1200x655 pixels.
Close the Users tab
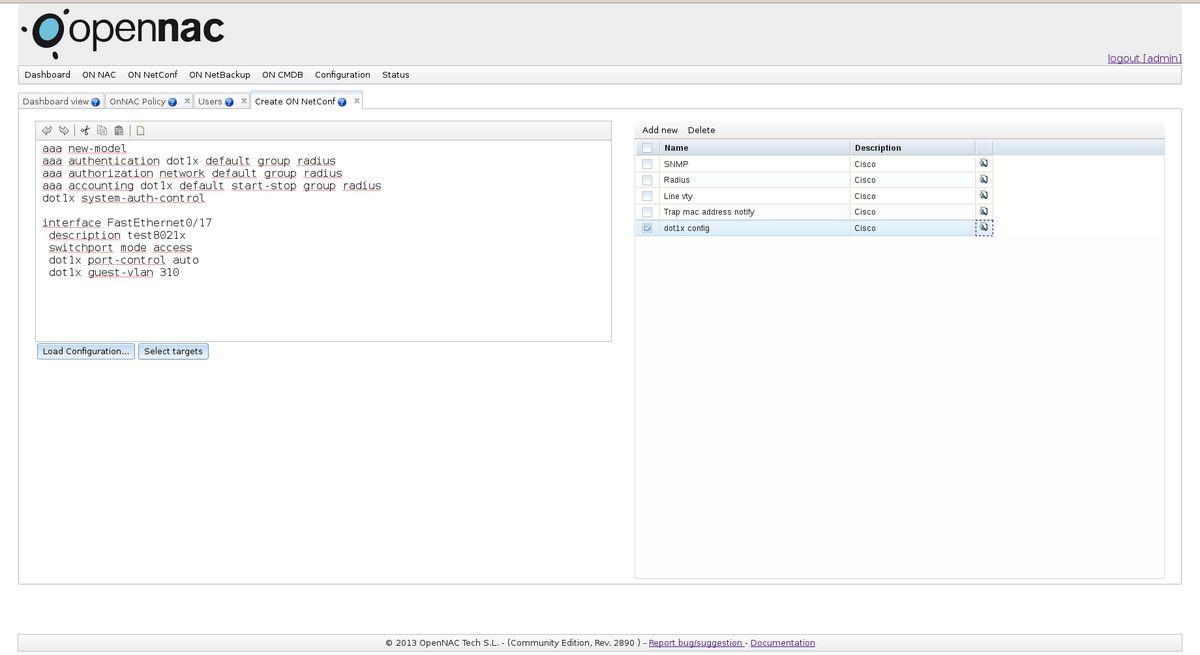click(243, 101)
